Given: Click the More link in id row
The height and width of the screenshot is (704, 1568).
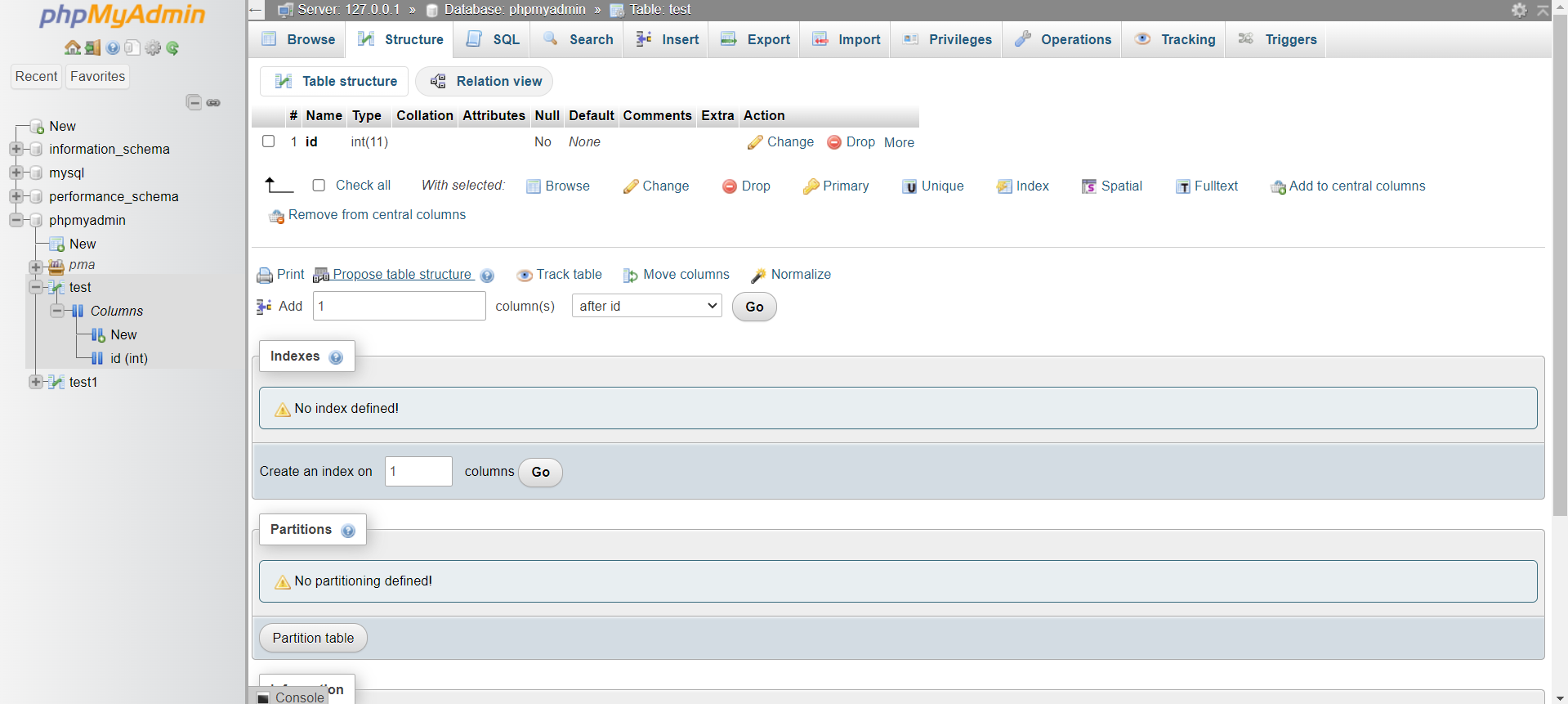Looking at the screenshot, I should point(900,142).
